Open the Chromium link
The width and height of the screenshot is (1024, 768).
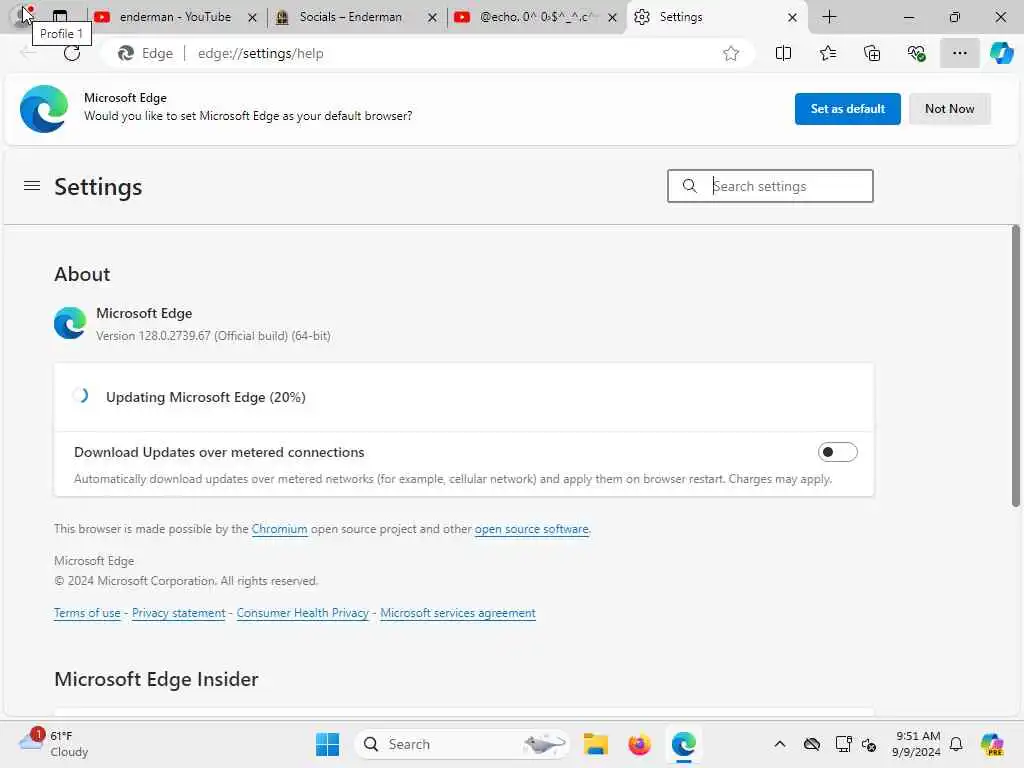pyautogui.click(x=280, y=529)
